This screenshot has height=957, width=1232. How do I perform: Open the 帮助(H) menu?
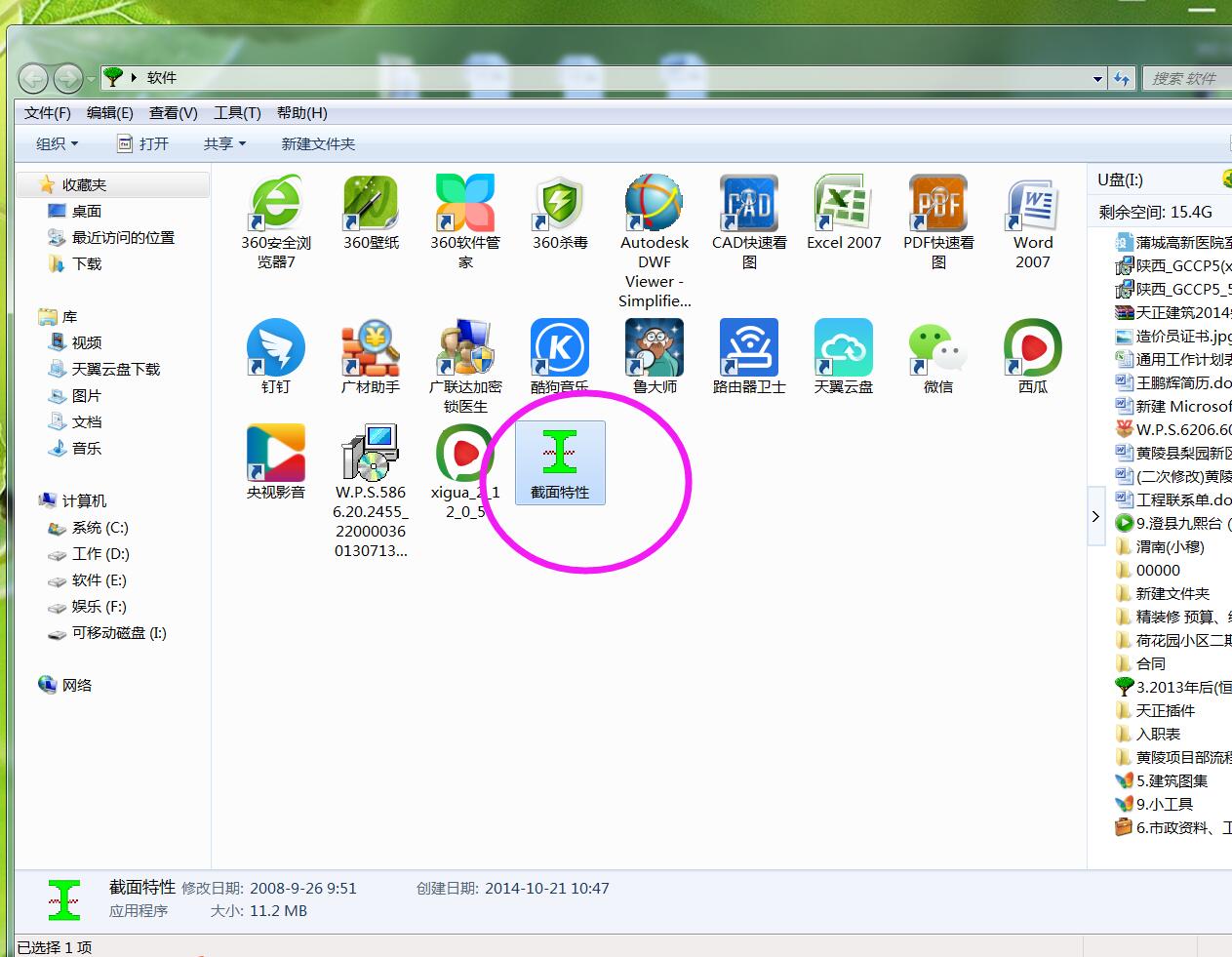(x=302, y=113)
